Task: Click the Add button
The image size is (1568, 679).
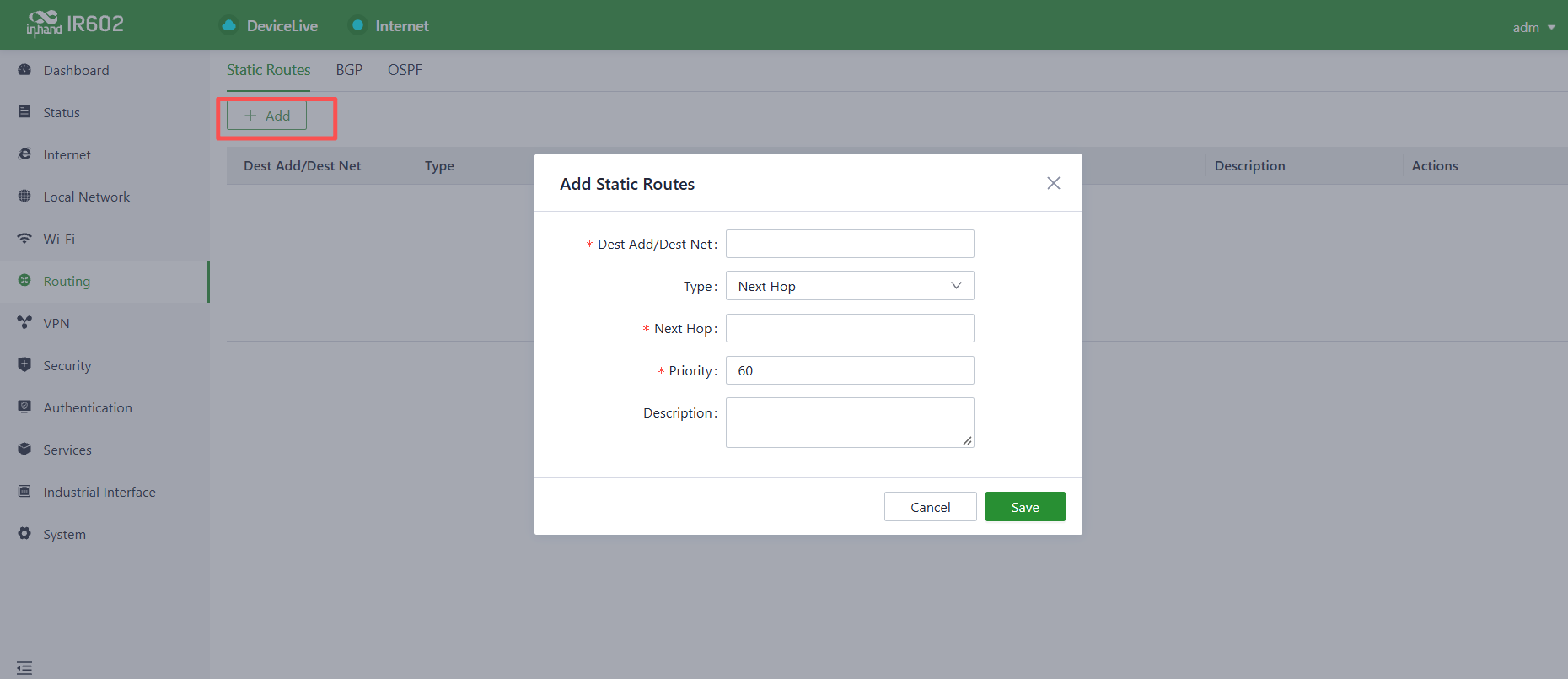Action: click(x=266, y=116)
